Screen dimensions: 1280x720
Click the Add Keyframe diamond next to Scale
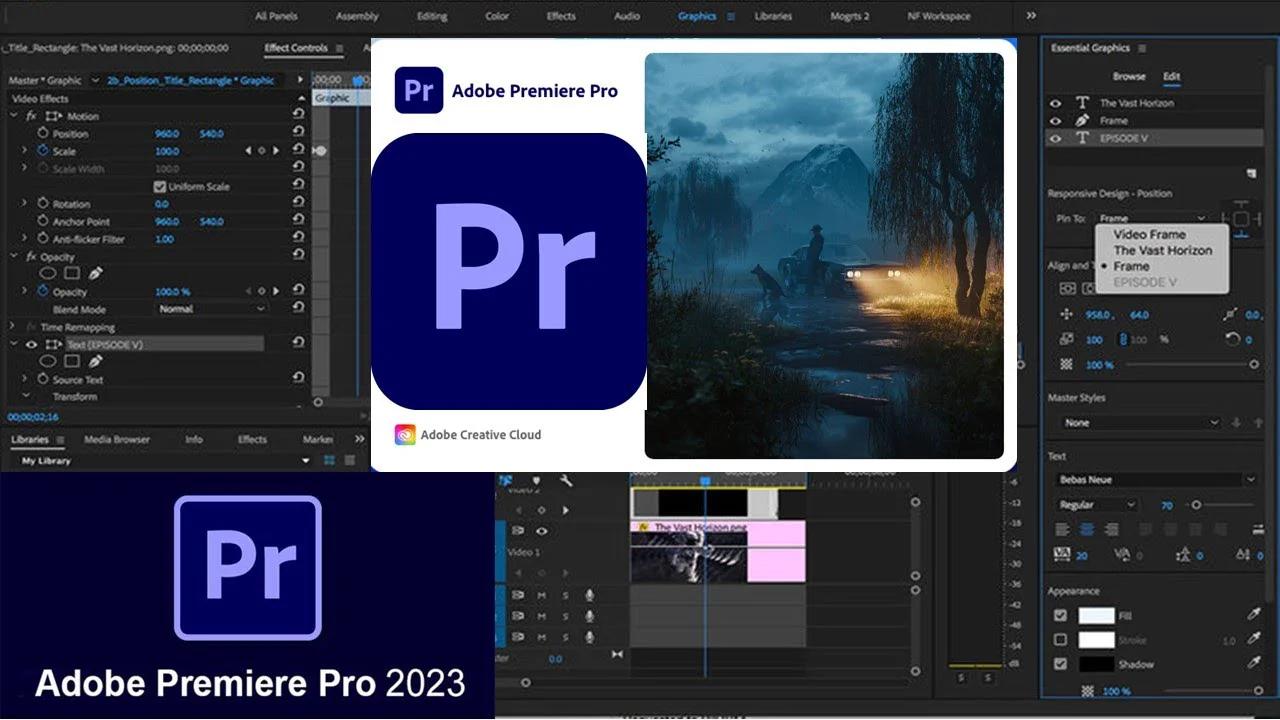(x=262, y=150)
